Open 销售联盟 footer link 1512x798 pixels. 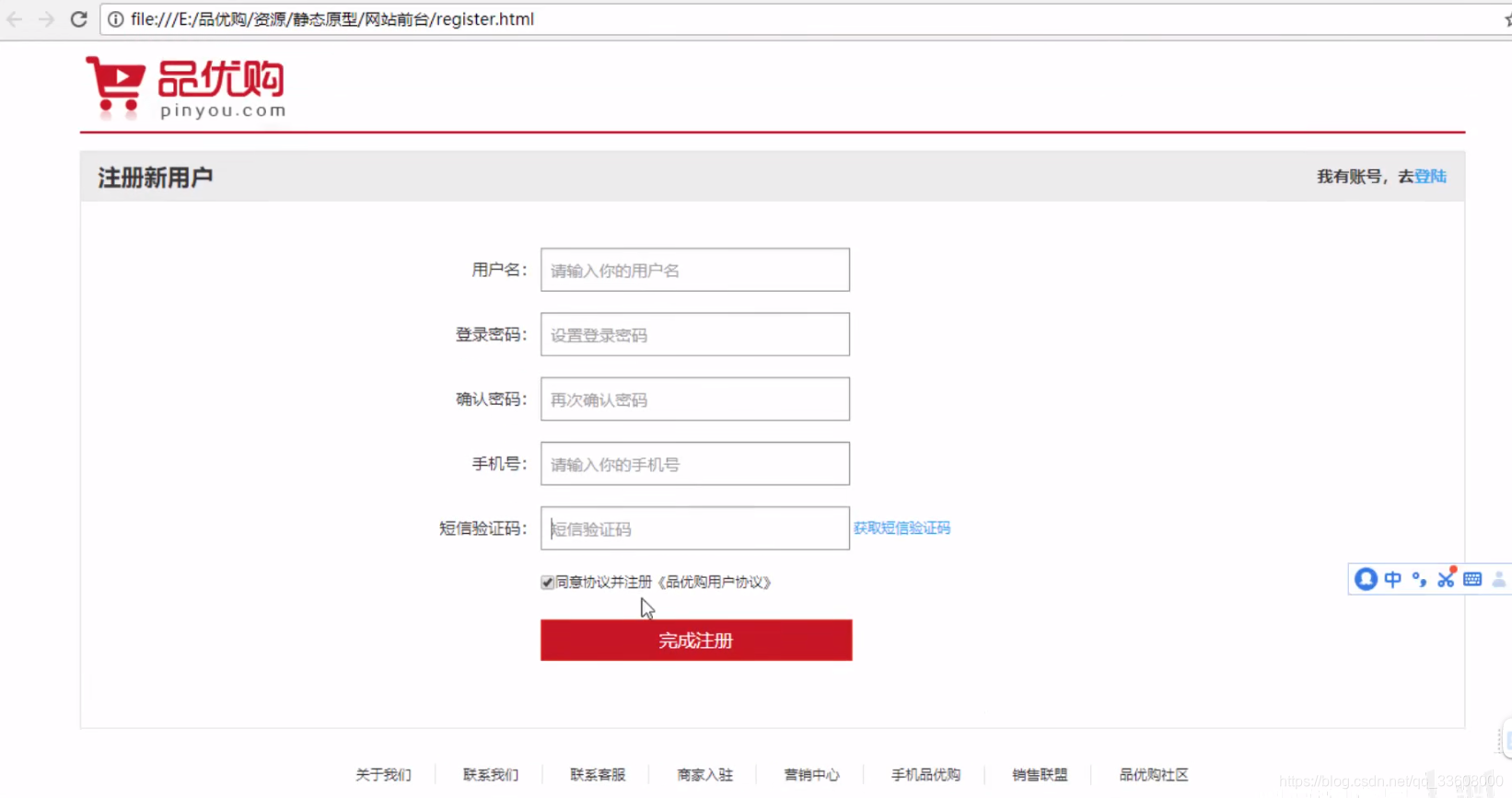[x=1040, y=775]
